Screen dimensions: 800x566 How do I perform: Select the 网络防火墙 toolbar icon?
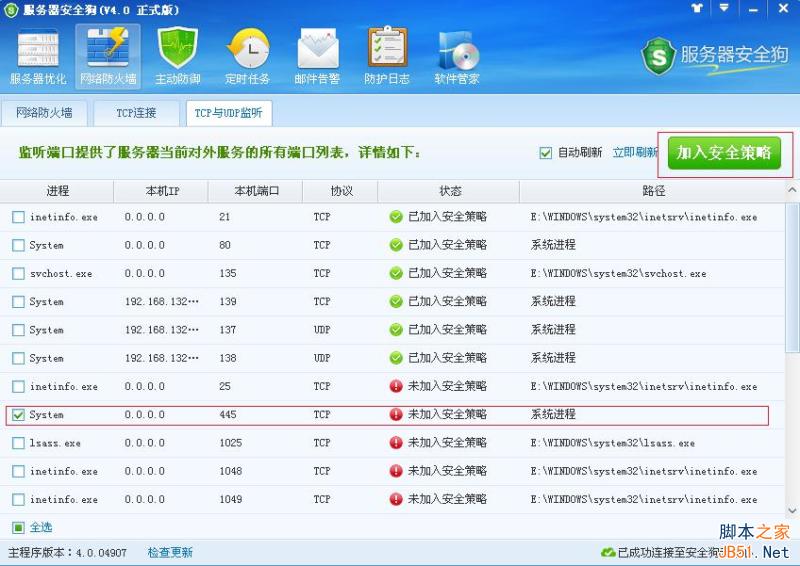tap(108, 56)
